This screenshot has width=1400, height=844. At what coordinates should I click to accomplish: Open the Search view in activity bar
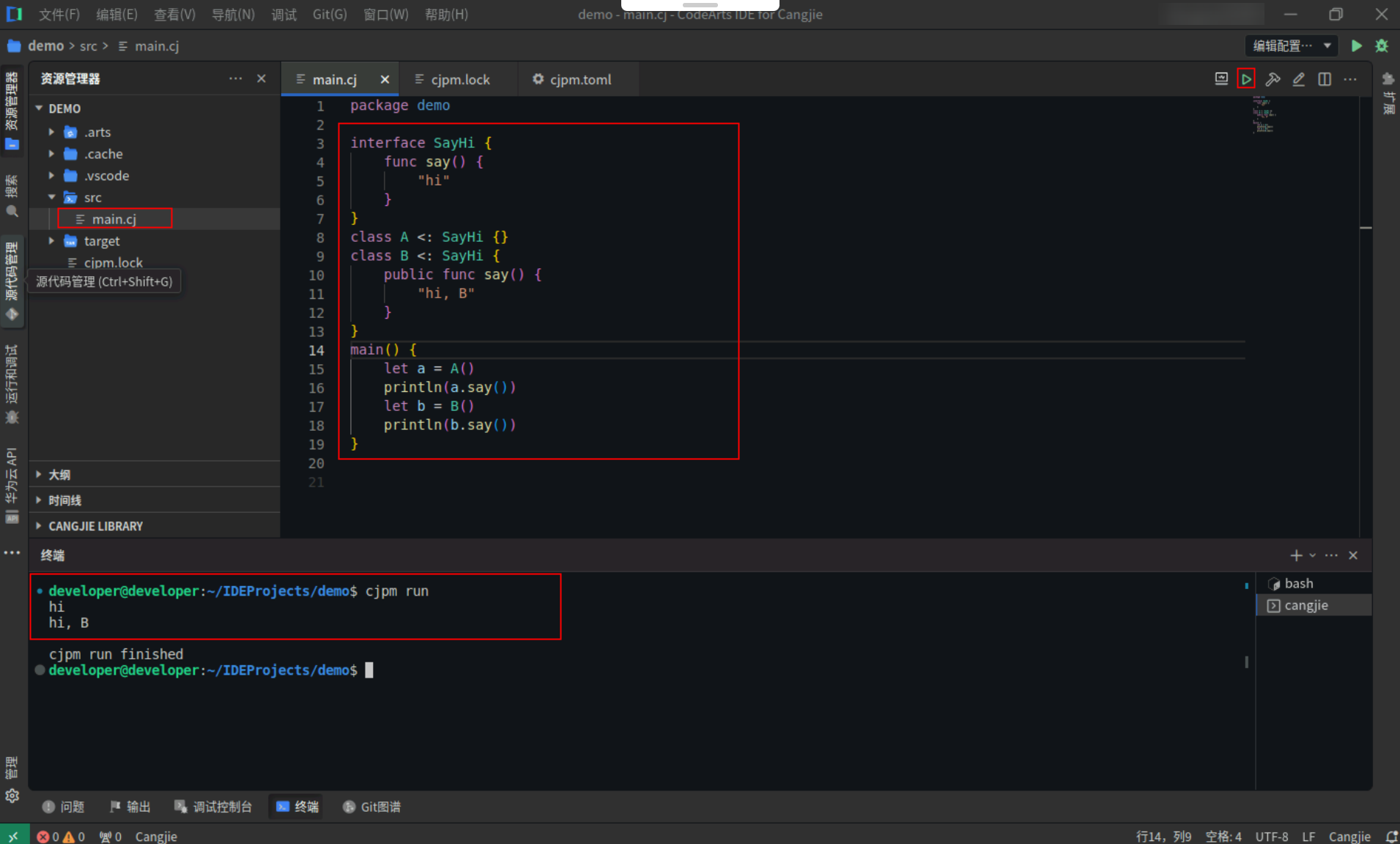[x=12, y=196]
